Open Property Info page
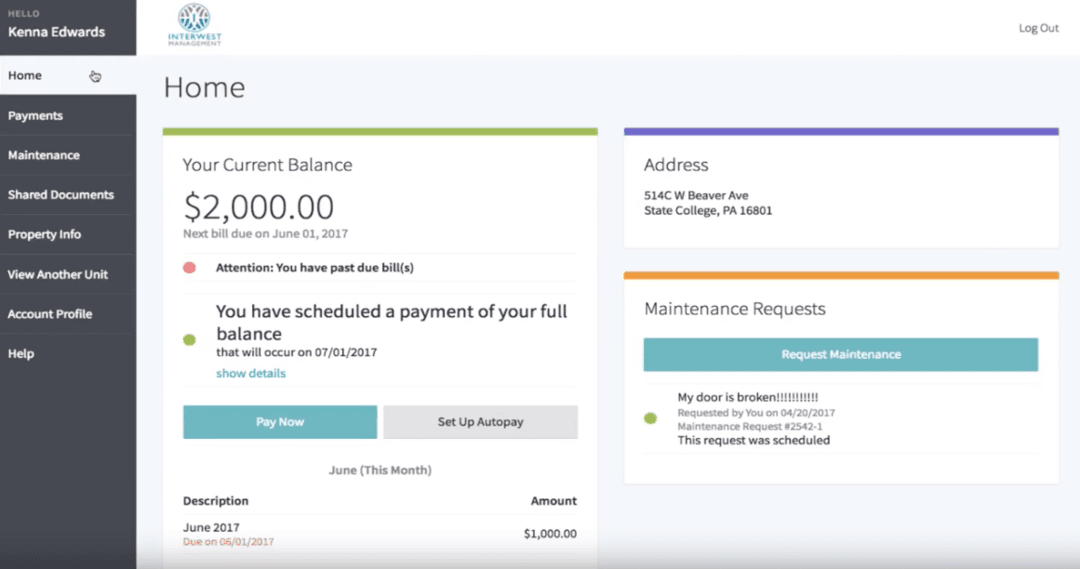Screen dimensions: 1080x569 coord(45,234)
